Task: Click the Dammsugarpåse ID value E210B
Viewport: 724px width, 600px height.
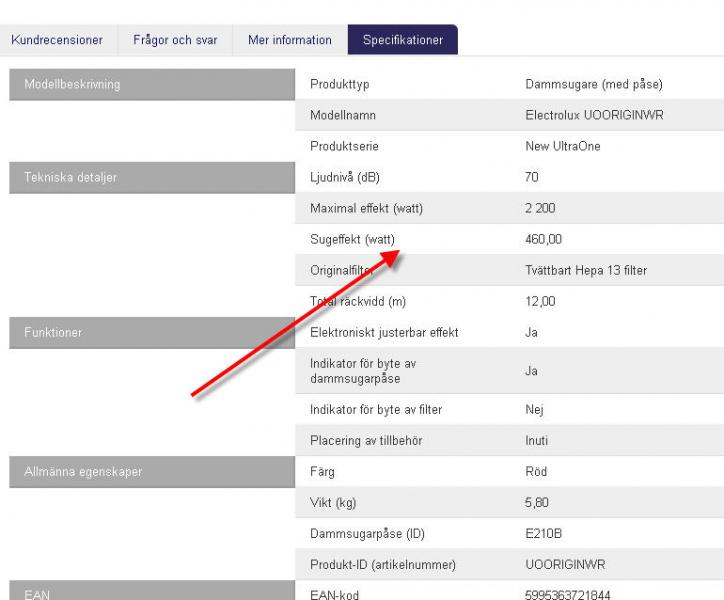Action: (x=543, y=534)
